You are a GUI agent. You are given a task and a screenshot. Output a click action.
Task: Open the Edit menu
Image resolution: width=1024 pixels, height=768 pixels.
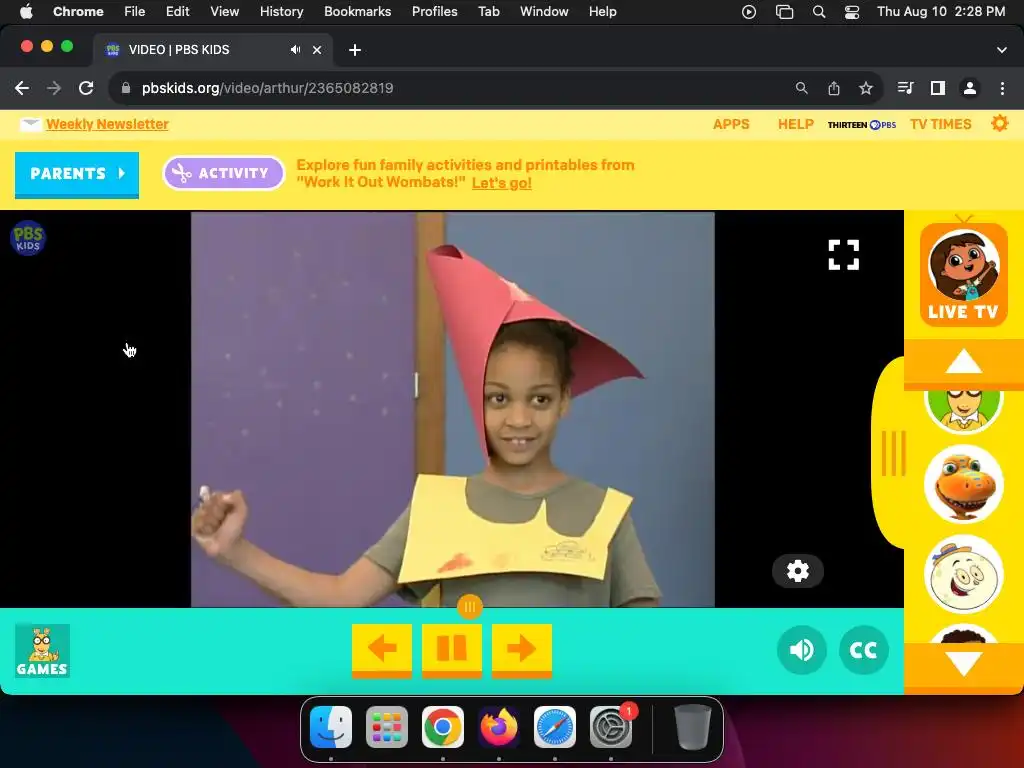(178, 11)
